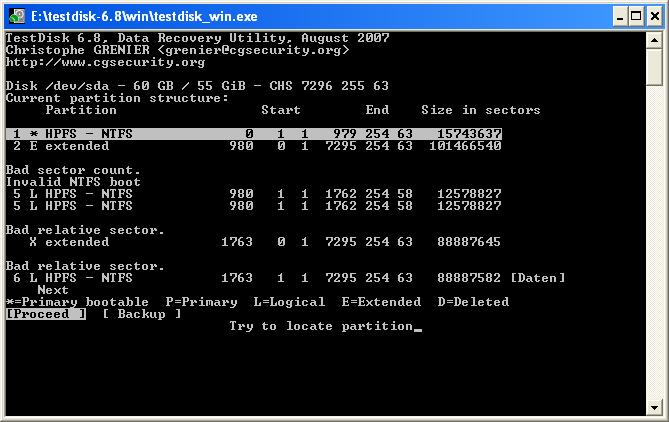Close the testdisk_win.exe window

tap(654, 16)
